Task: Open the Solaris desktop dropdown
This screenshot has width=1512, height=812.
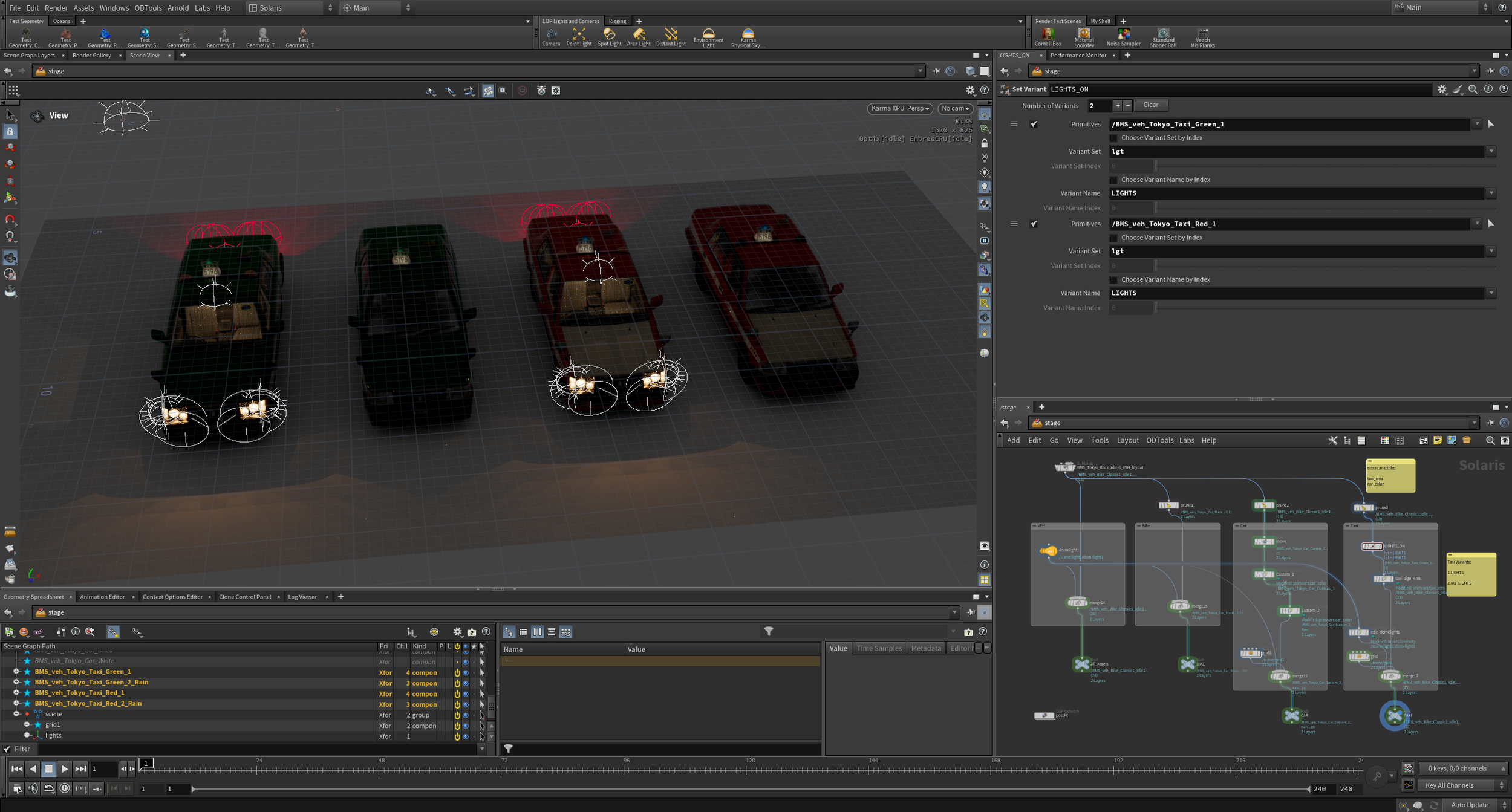Action: [x=290, y=8]
